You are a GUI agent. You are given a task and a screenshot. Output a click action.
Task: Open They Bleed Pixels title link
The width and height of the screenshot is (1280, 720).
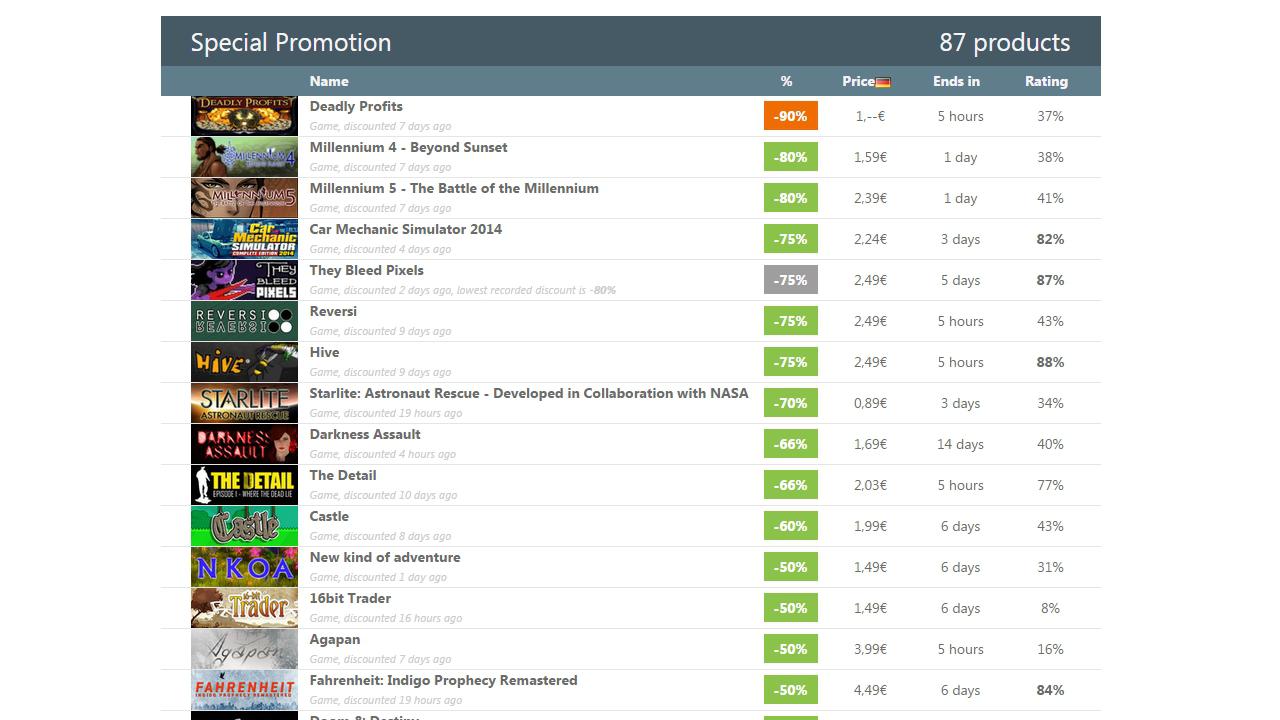click(x=366, y=270)
